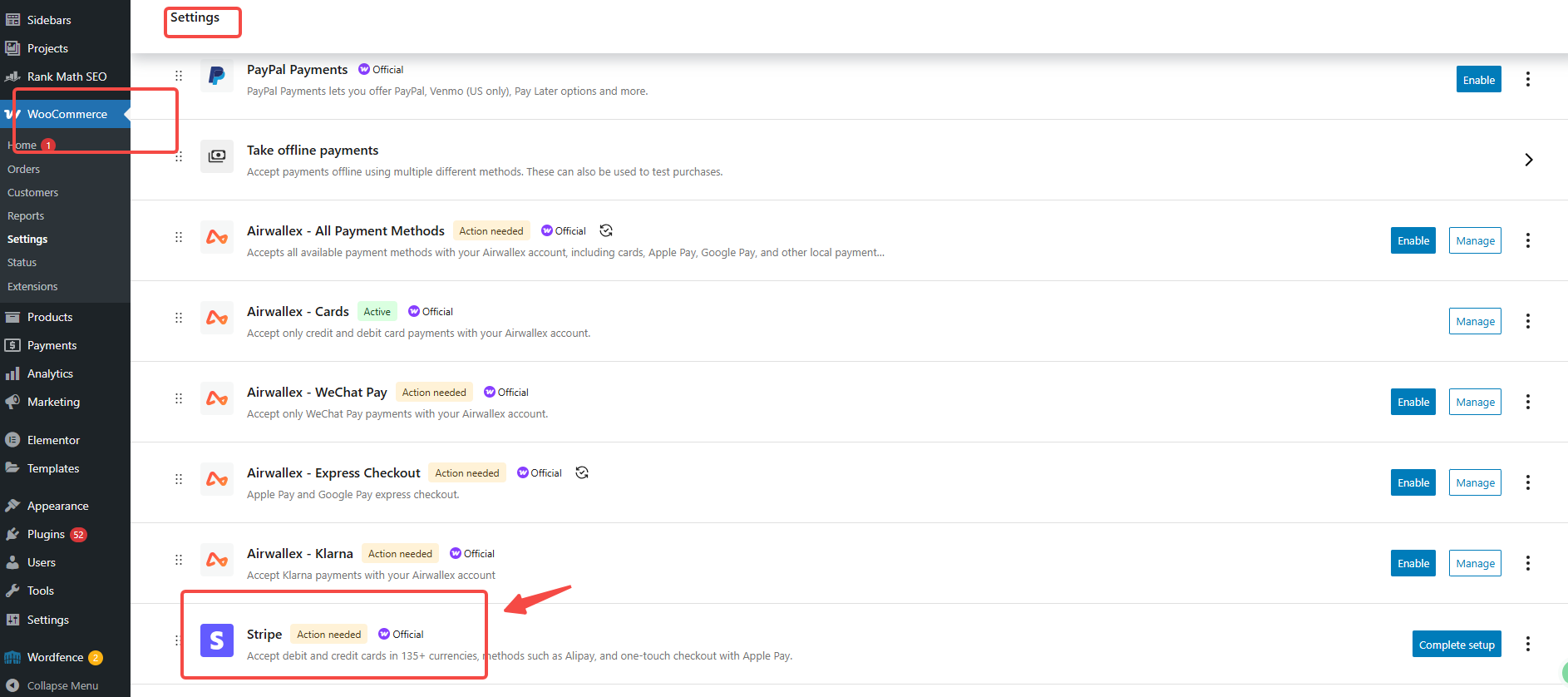Click the PayPal Payments logo icon
The height and width of the screenshot is (697, 1568).
(x=217, y=76)
